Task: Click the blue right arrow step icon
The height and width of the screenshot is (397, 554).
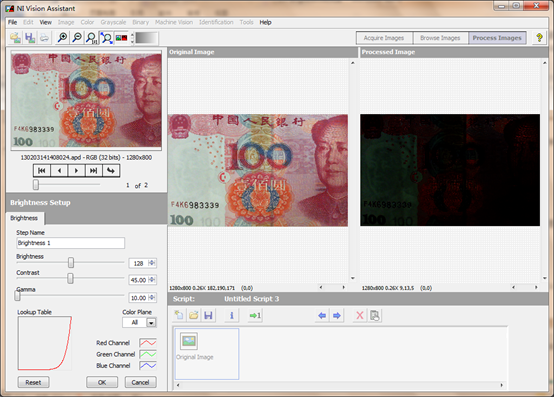Action: click(337, 315)
